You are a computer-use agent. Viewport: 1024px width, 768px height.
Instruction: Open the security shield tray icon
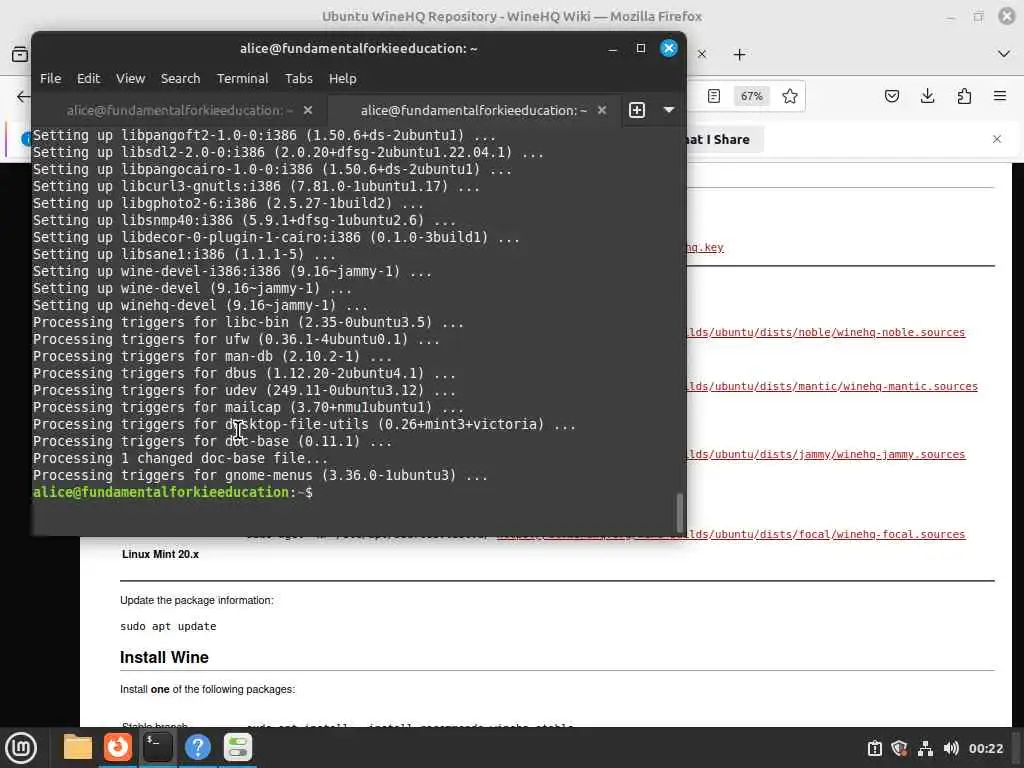coord(899,748)
